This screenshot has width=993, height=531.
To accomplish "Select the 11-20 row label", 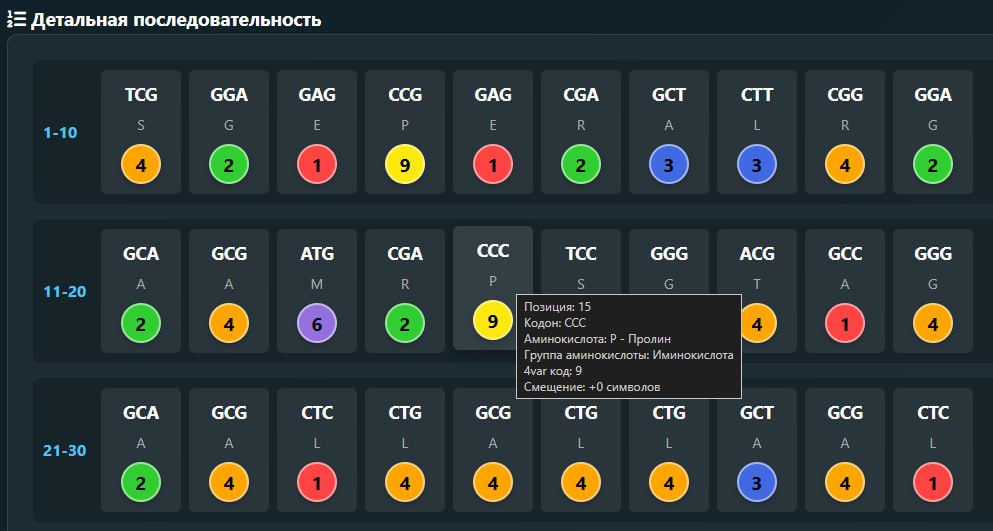I will point(64,292).
